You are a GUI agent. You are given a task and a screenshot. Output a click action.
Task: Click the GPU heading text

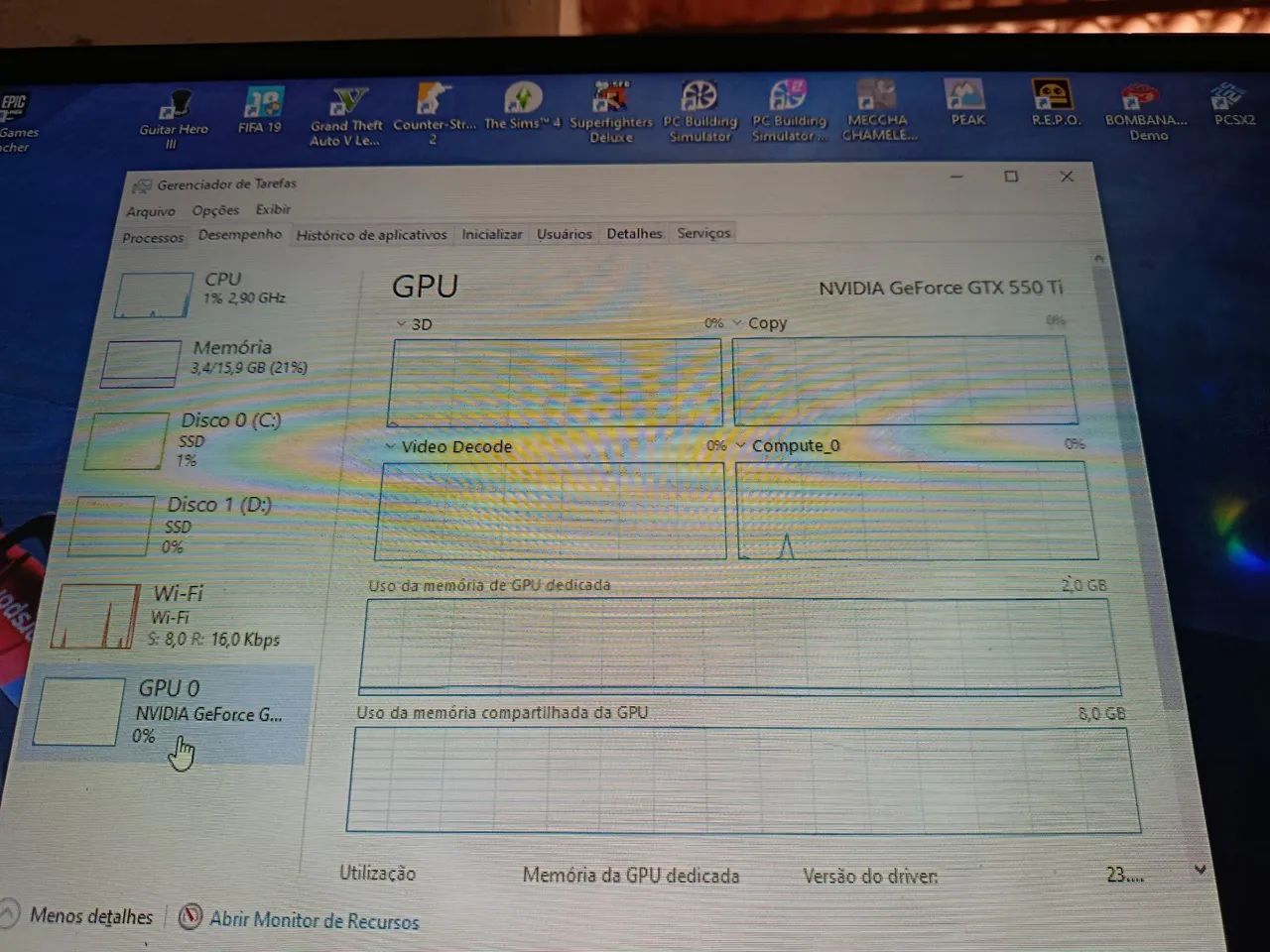[425, 287]
